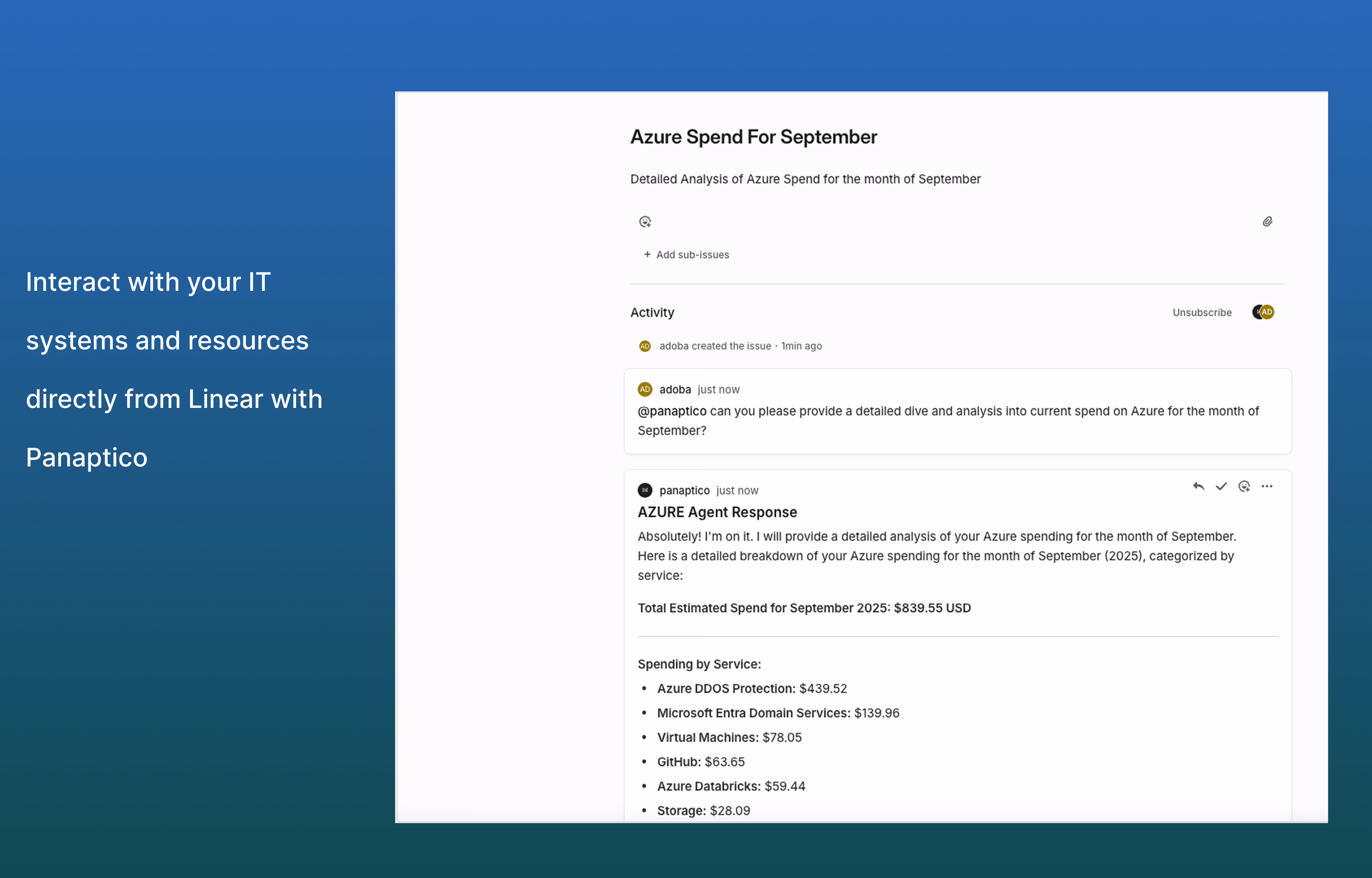Reply to the panaptico comment
Image resolution: width=1372 pixels, height=878 pixels.
click(1198, 486)
